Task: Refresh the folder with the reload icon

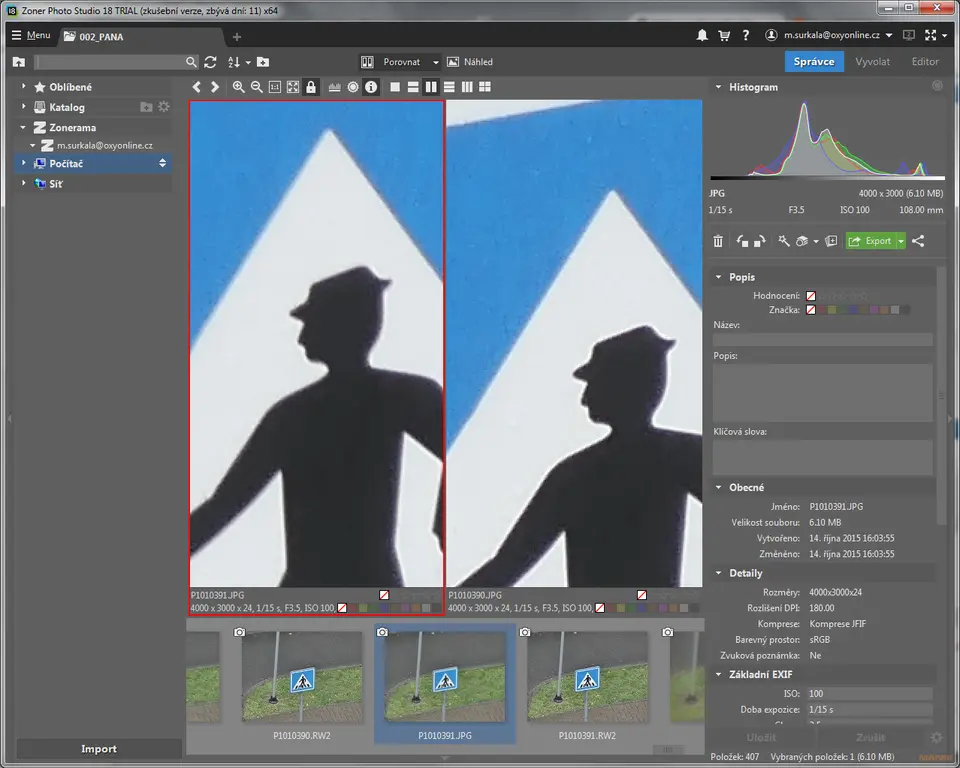Action: 210,62
